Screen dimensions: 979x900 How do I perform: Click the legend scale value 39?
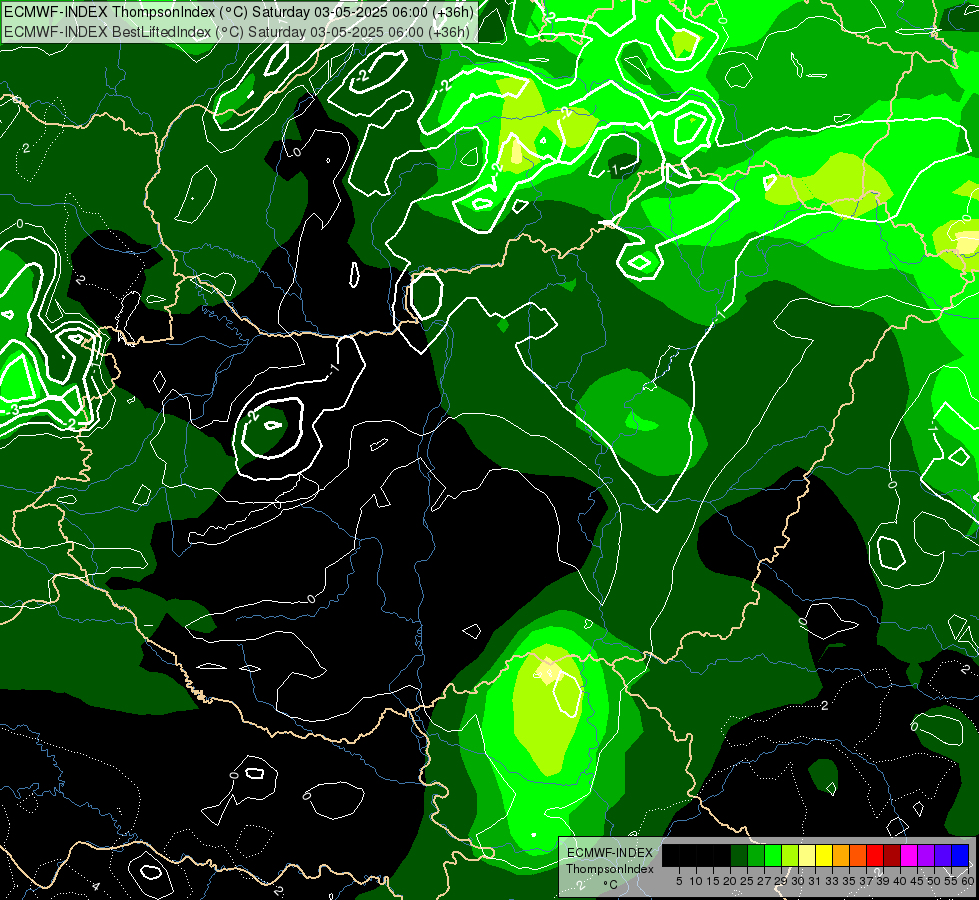883,881
